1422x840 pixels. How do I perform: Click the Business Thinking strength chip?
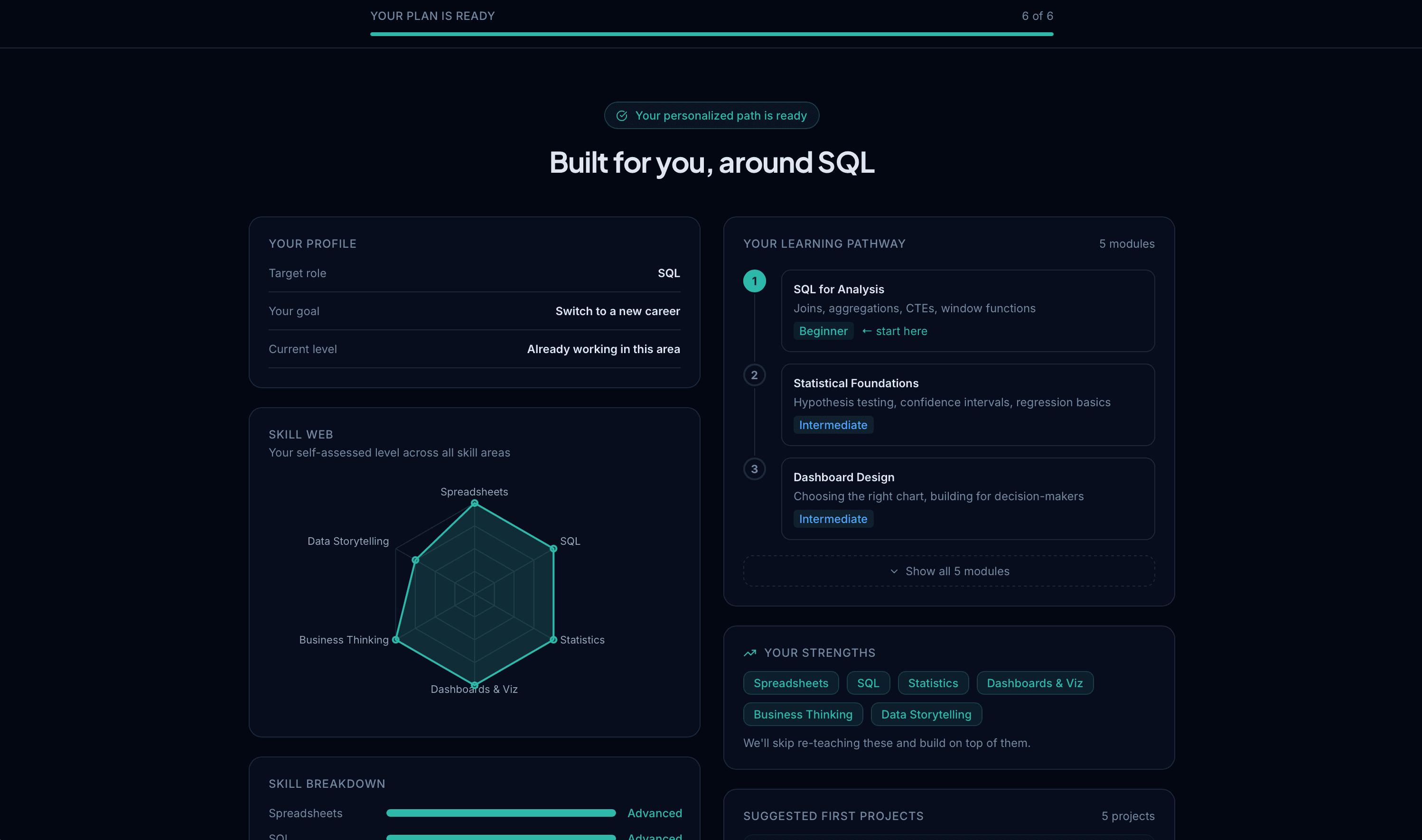(x=803, y=714)
